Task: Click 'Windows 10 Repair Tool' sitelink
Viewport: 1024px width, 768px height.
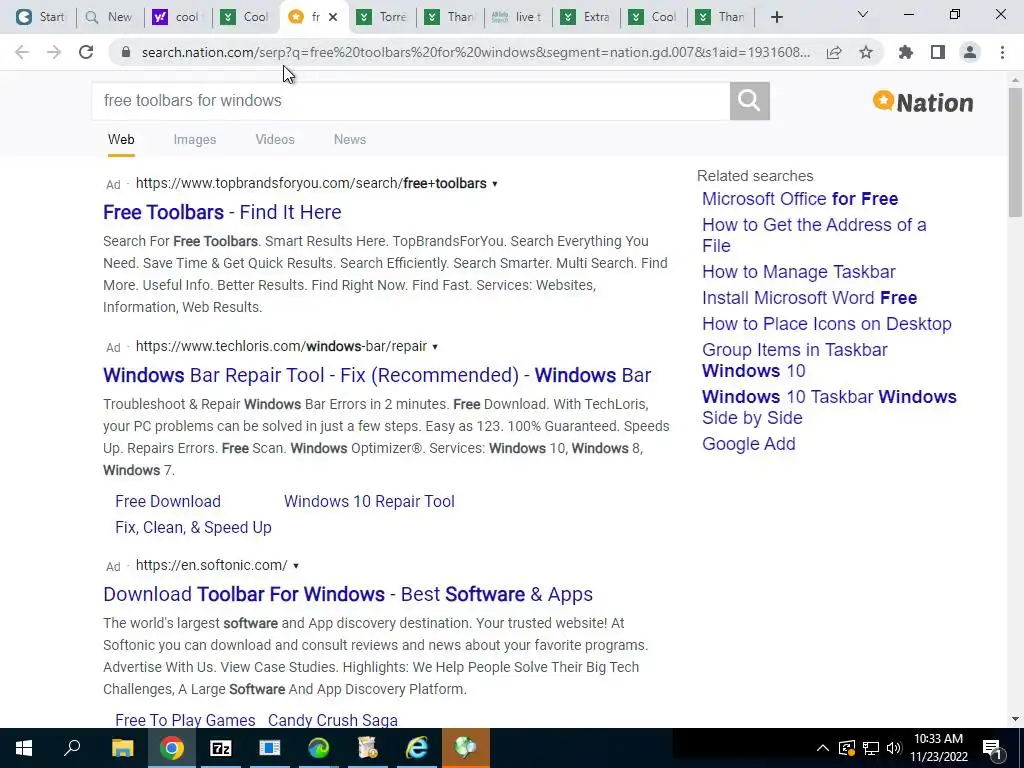Action: (x=369, y=502)
